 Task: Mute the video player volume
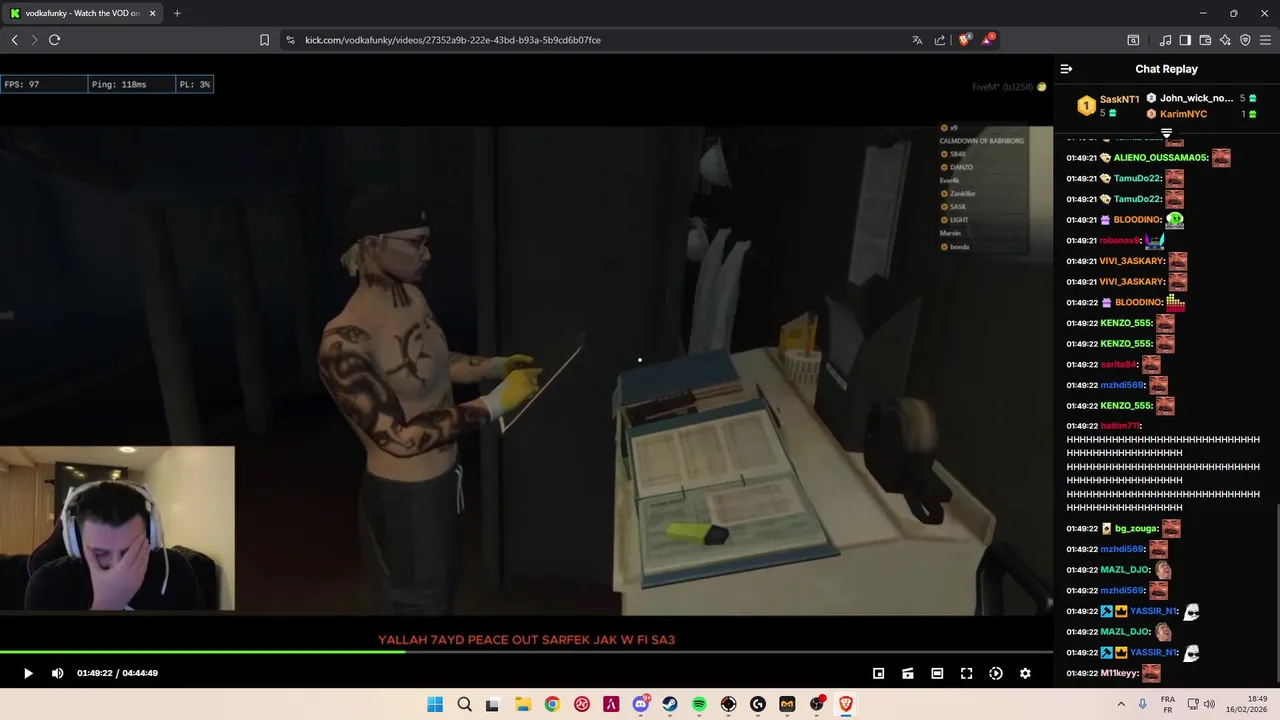[57, 674]
